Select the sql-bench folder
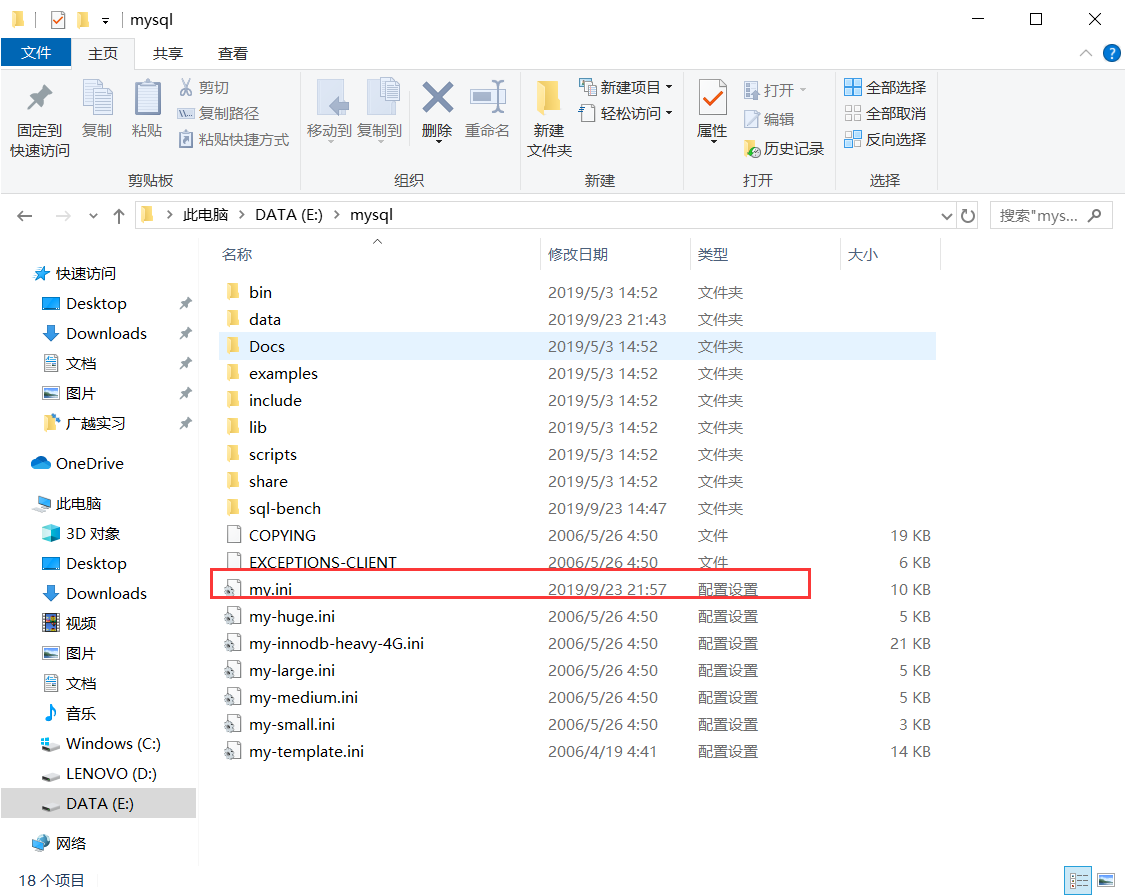The height and width of the screenshot is (896, 1126). (x=577, y=508)
